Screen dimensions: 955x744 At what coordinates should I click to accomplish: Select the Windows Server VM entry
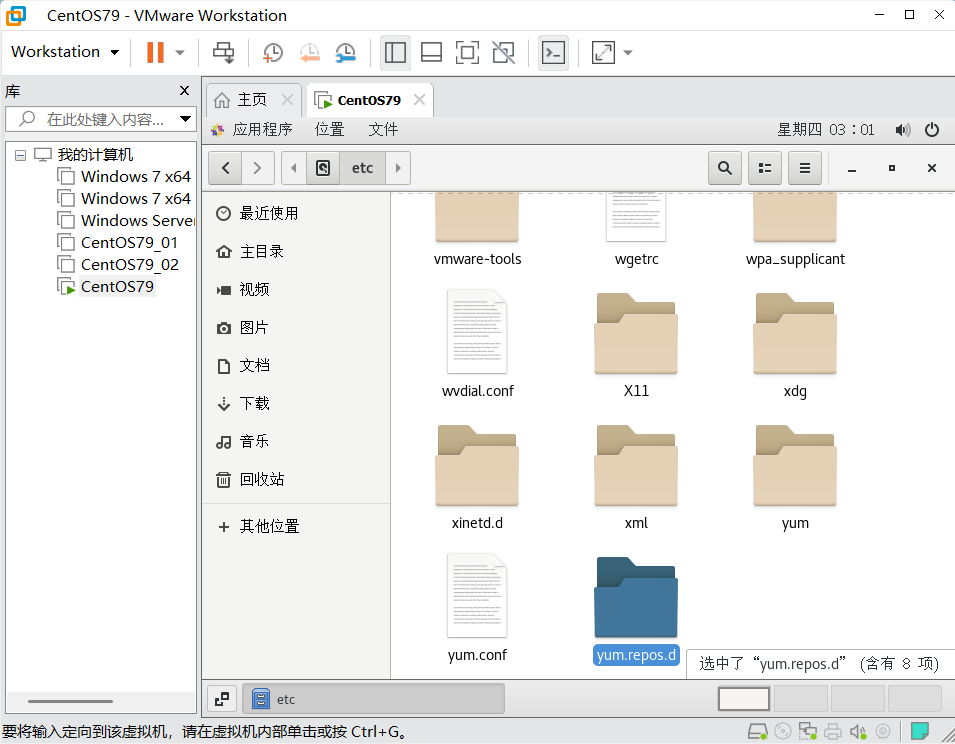[126, 220]
